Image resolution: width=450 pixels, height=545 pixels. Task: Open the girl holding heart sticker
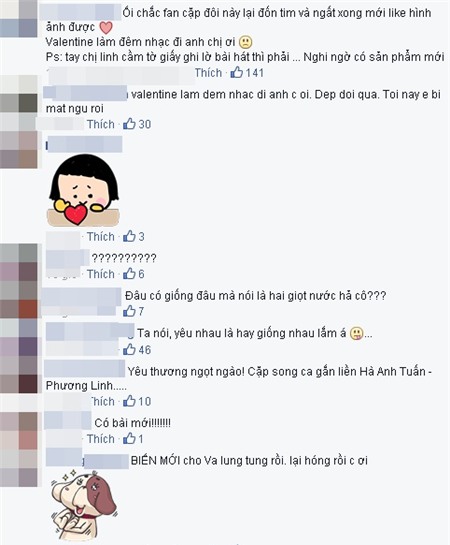click(83, 191)
